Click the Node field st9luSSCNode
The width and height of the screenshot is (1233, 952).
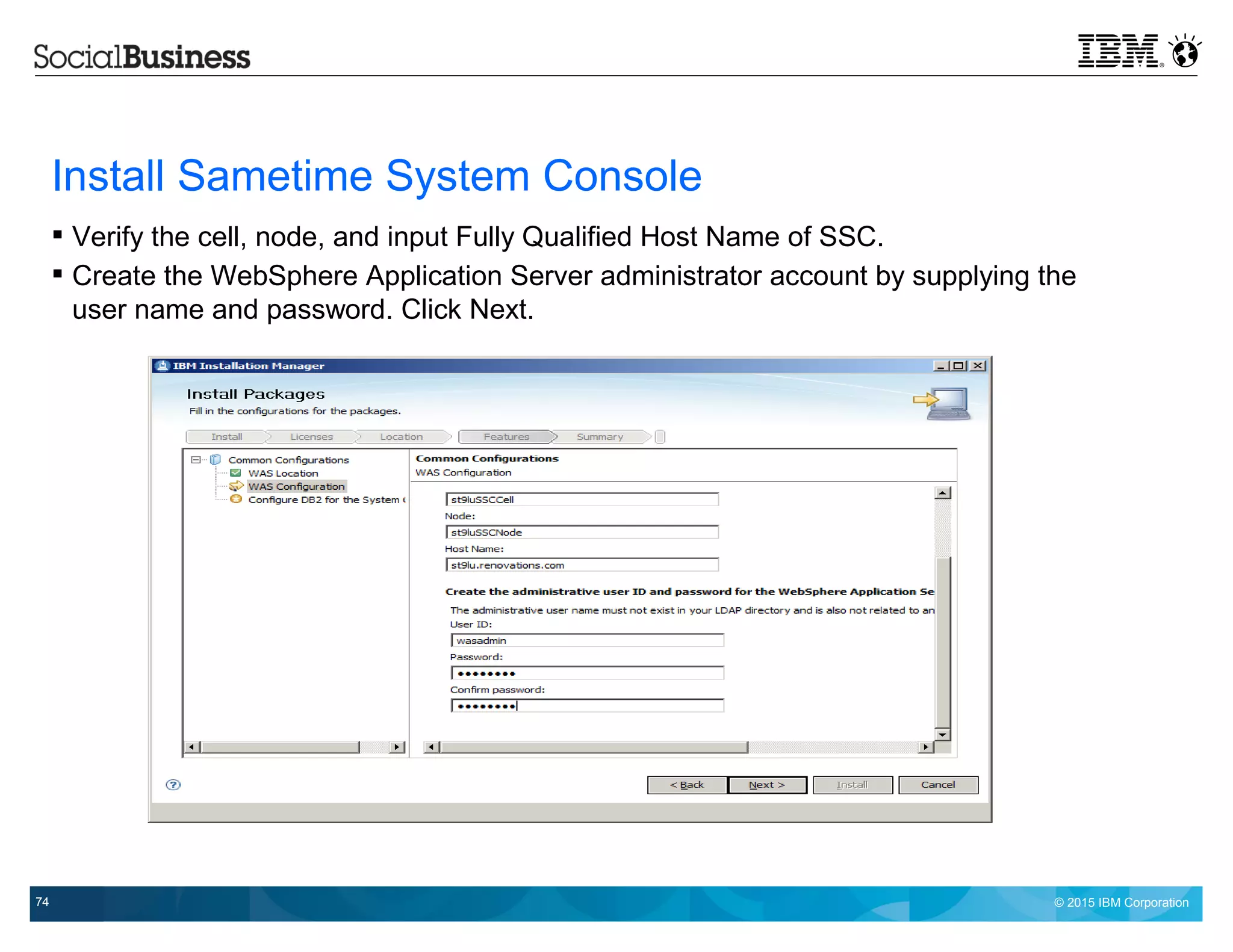pos(582,532)
